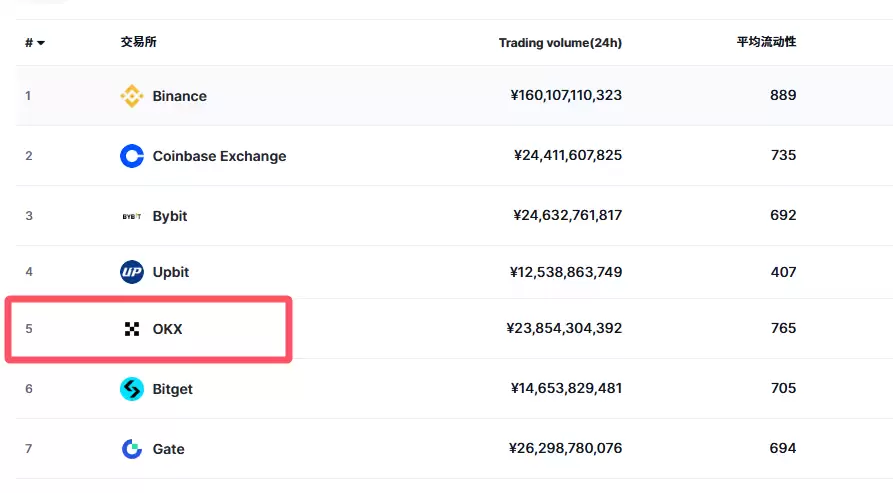893x493 pixels.
Task: Select the OKX exchange name
Action: [x=167, y=329]
